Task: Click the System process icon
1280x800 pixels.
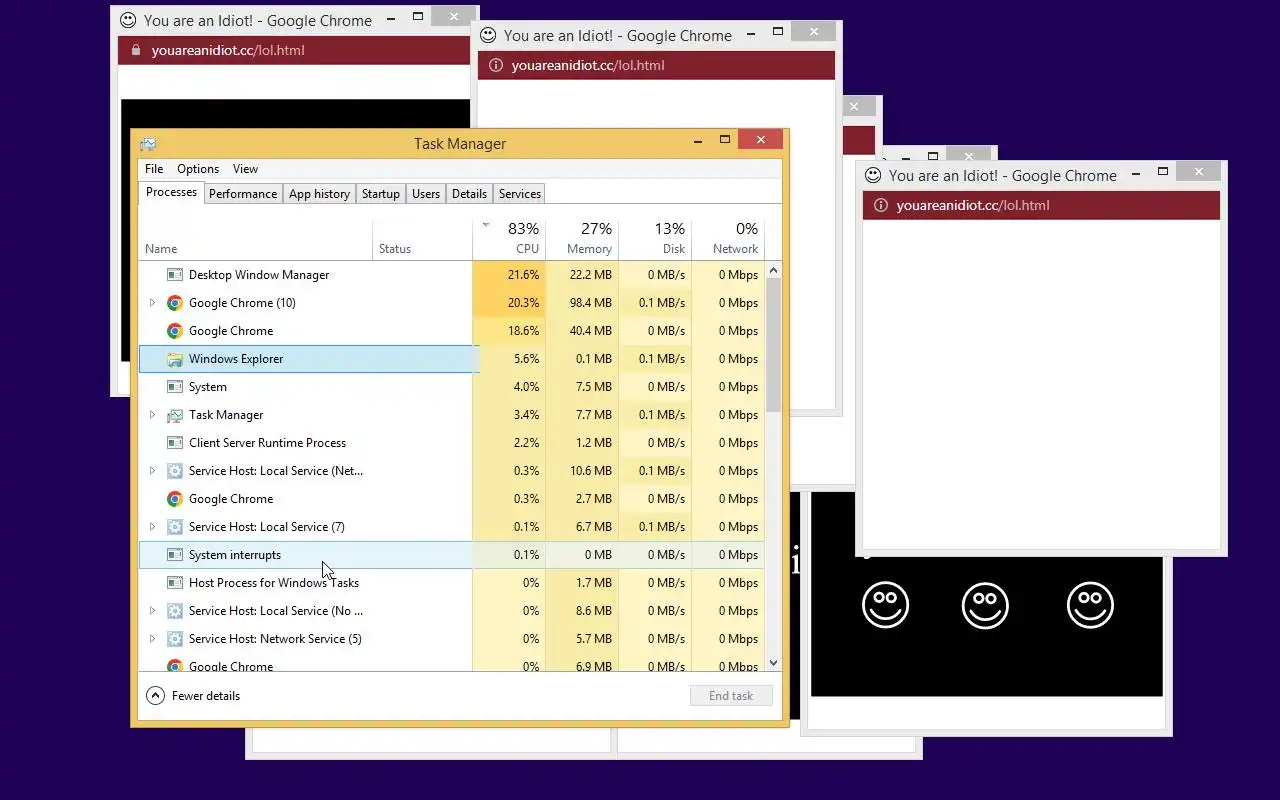Action: pyautogui.click(x=175, y=387)
